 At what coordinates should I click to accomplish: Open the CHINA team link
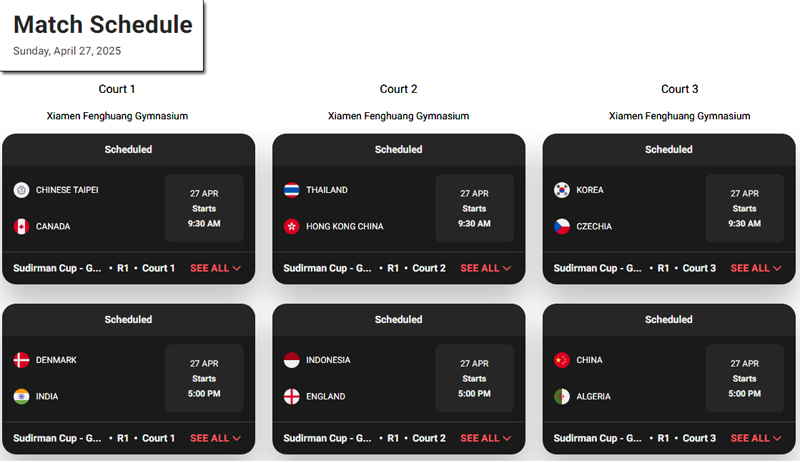coord(589,360)
